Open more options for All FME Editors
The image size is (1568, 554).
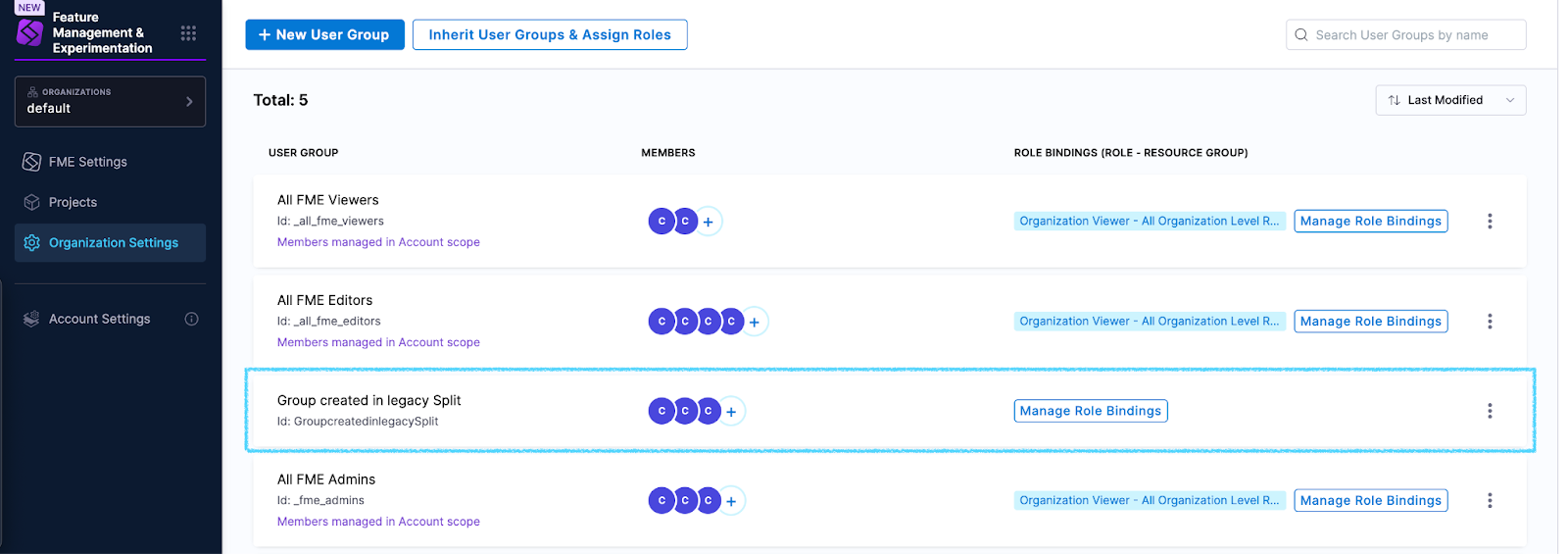(x=1490, y=322)
